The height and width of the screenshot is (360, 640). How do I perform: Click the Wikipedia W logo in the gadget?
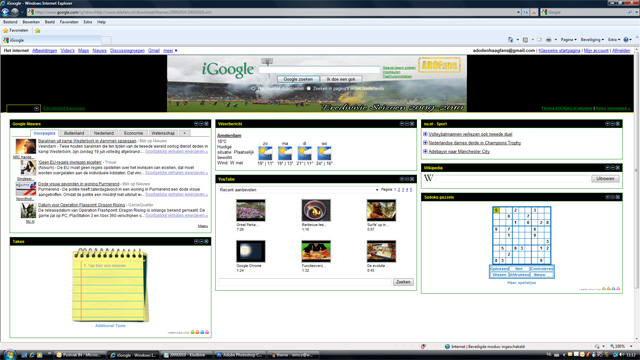[x=428, y=178]
